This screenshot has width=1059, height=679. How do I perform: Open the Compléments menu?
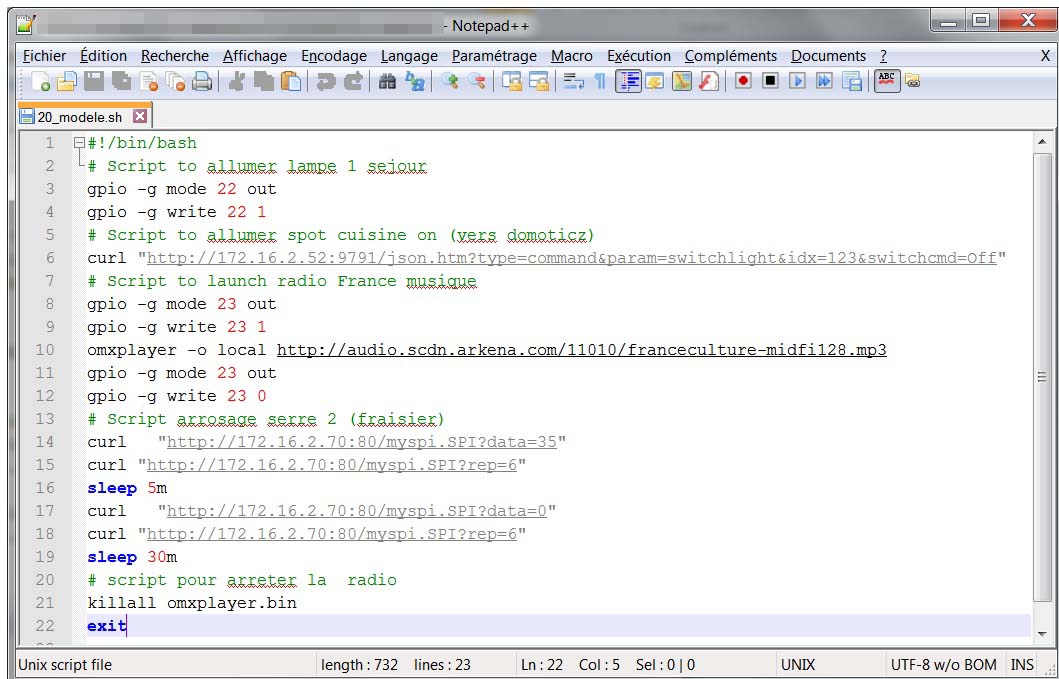(731, 56)
